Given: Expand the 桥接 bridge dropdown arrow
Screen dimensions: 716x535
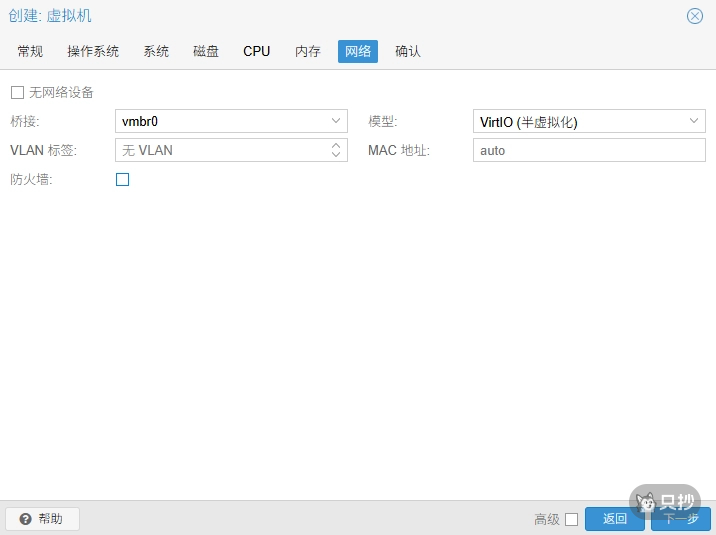Looking at the screenshot, I should (336, 122).
